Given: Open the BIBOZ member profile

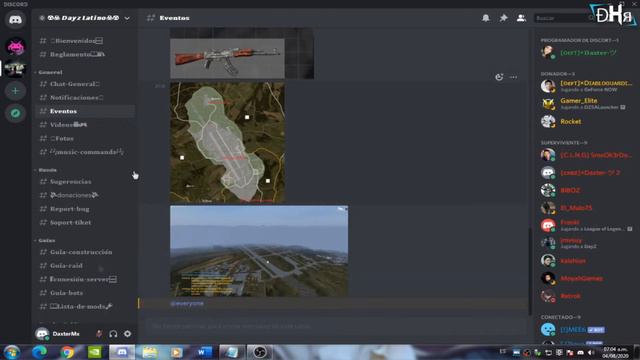Looking at the screenshot, I should [587, 190].
